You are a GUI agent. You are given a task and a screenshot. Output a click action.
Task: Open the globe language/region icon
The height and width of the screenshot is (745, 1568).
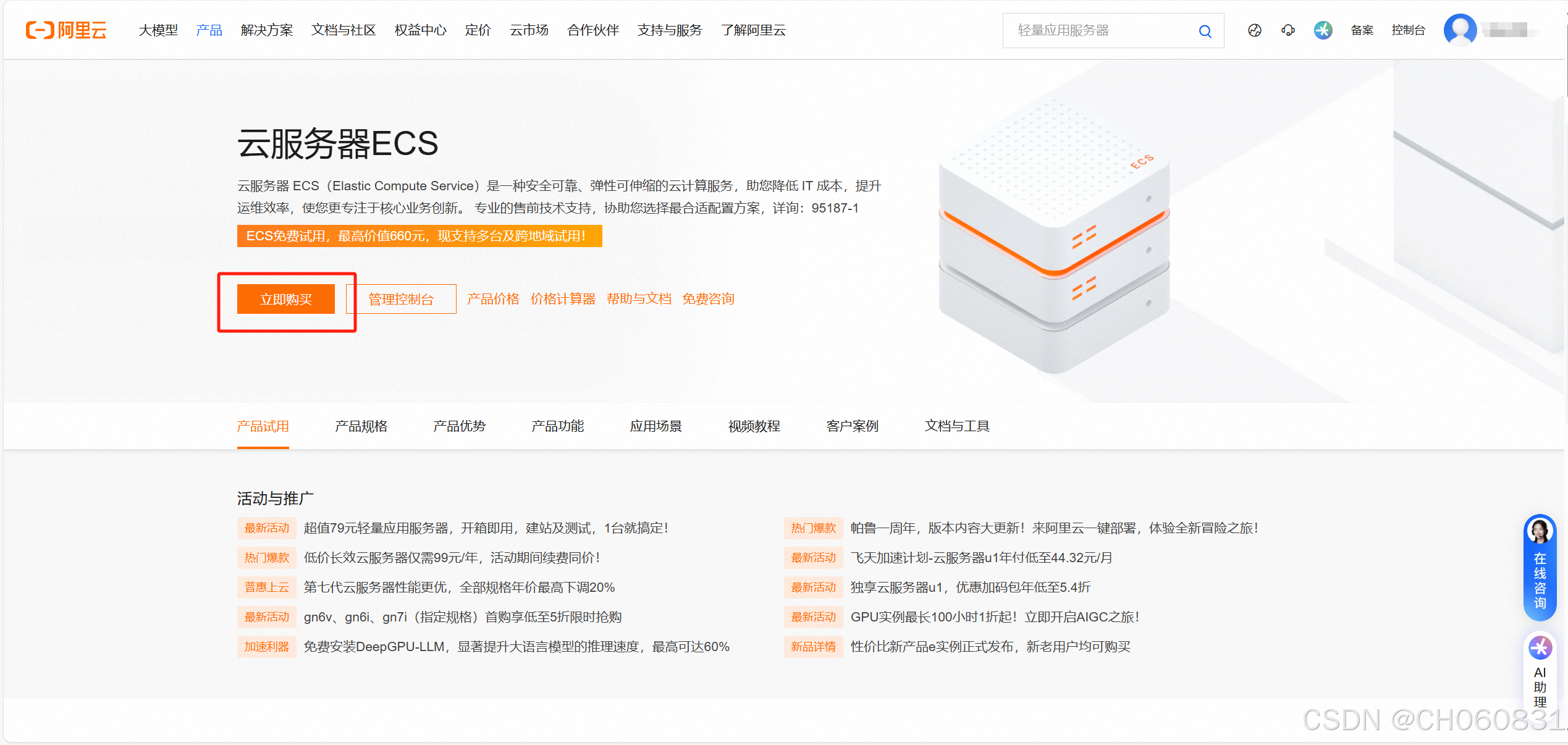tap(1254, 30)
